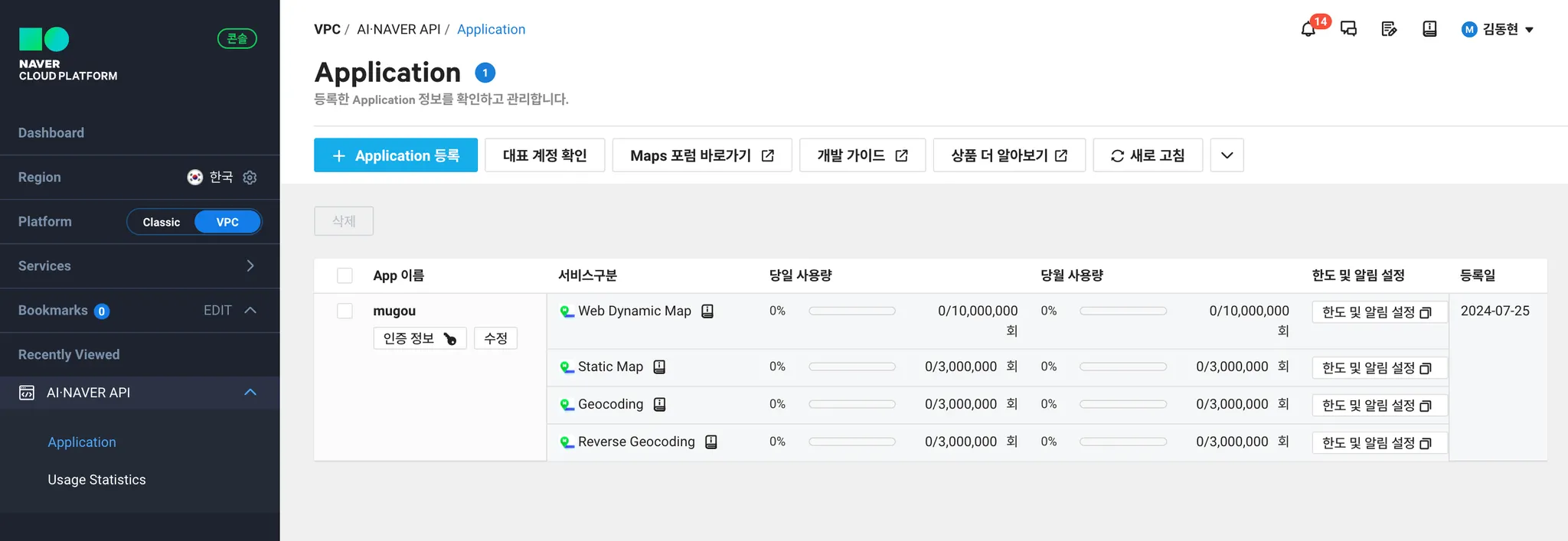This screenshot has height=541, width=1568.
Task: Open Recently Viewed in sidebar
Action: click(69, 355)
